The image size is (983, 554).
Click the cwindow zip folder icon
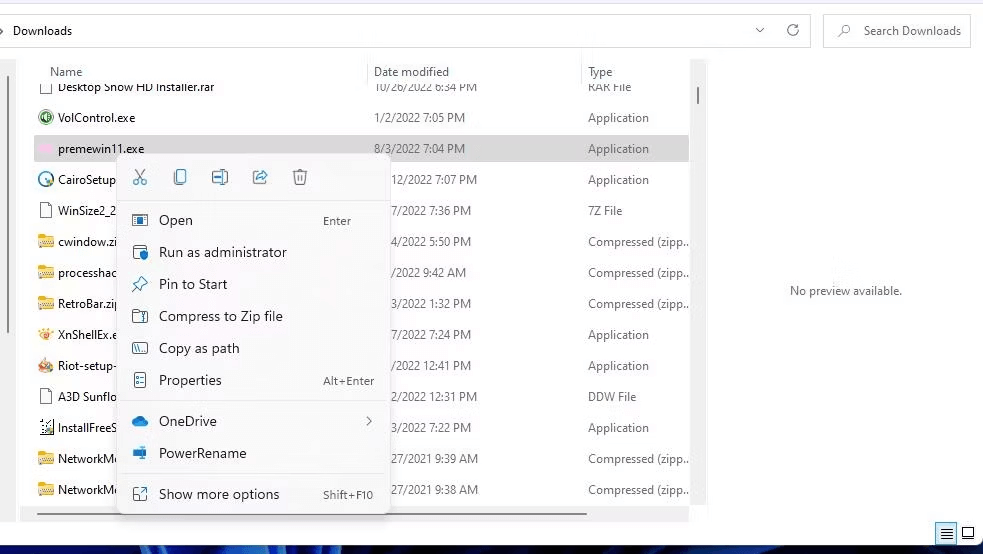pos(46,241)
